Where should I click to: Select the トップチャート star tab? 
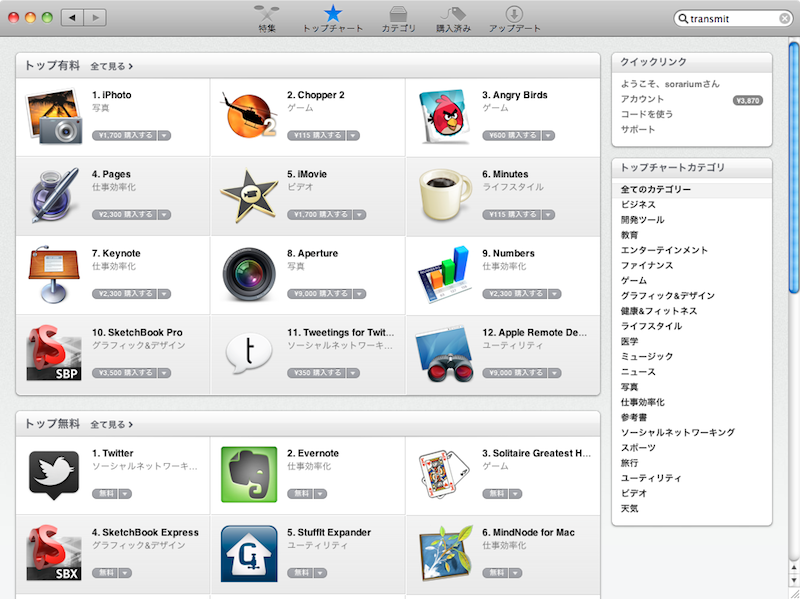coord(333,19)
